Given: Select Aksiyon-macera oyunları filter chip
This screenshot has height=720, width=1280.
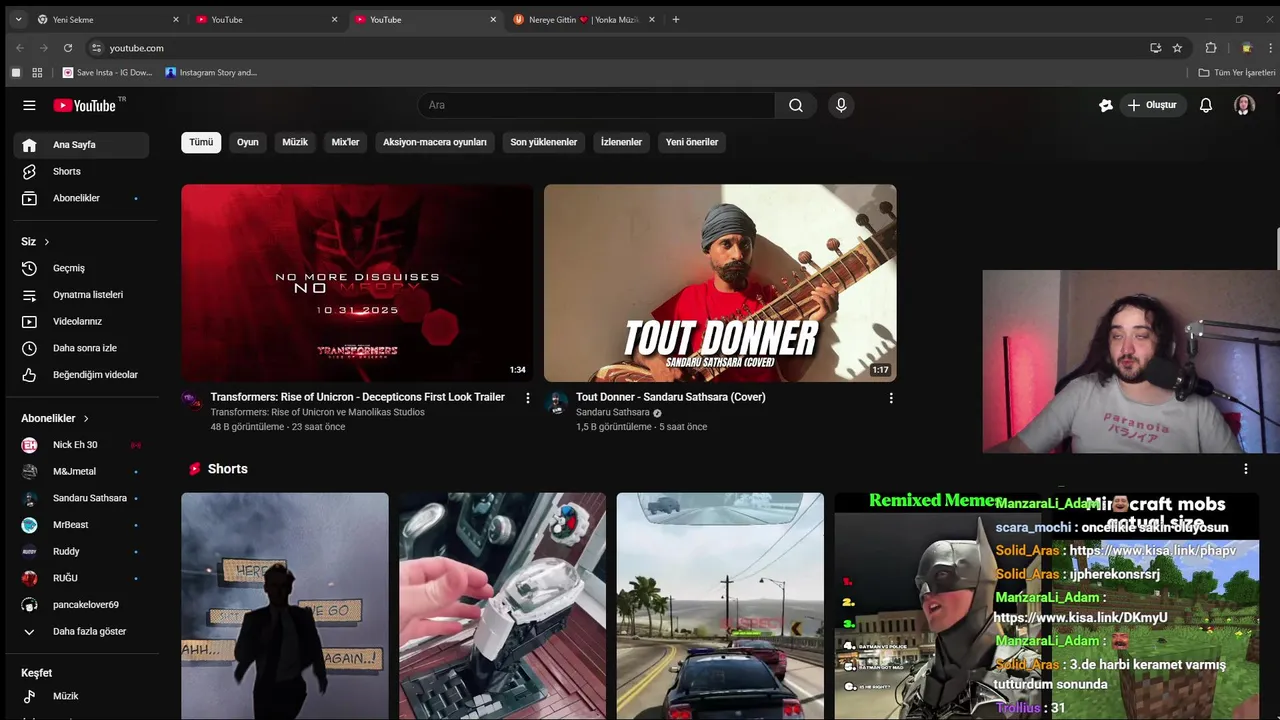Looking at the screenshot, I should tap(435, 142).
